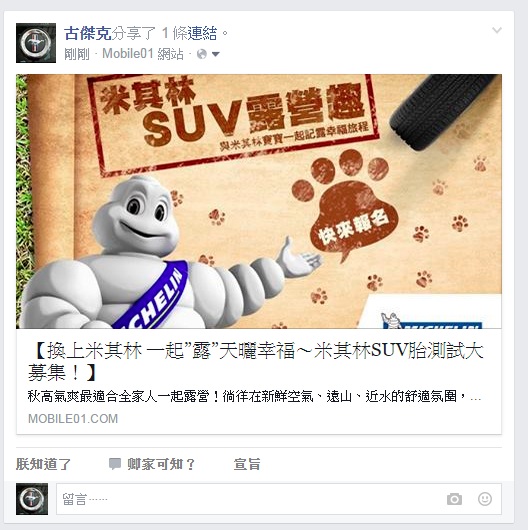Click the speech bubble comment icon
The height and width of the screenshot is (530, 528).
click(115, 464)
